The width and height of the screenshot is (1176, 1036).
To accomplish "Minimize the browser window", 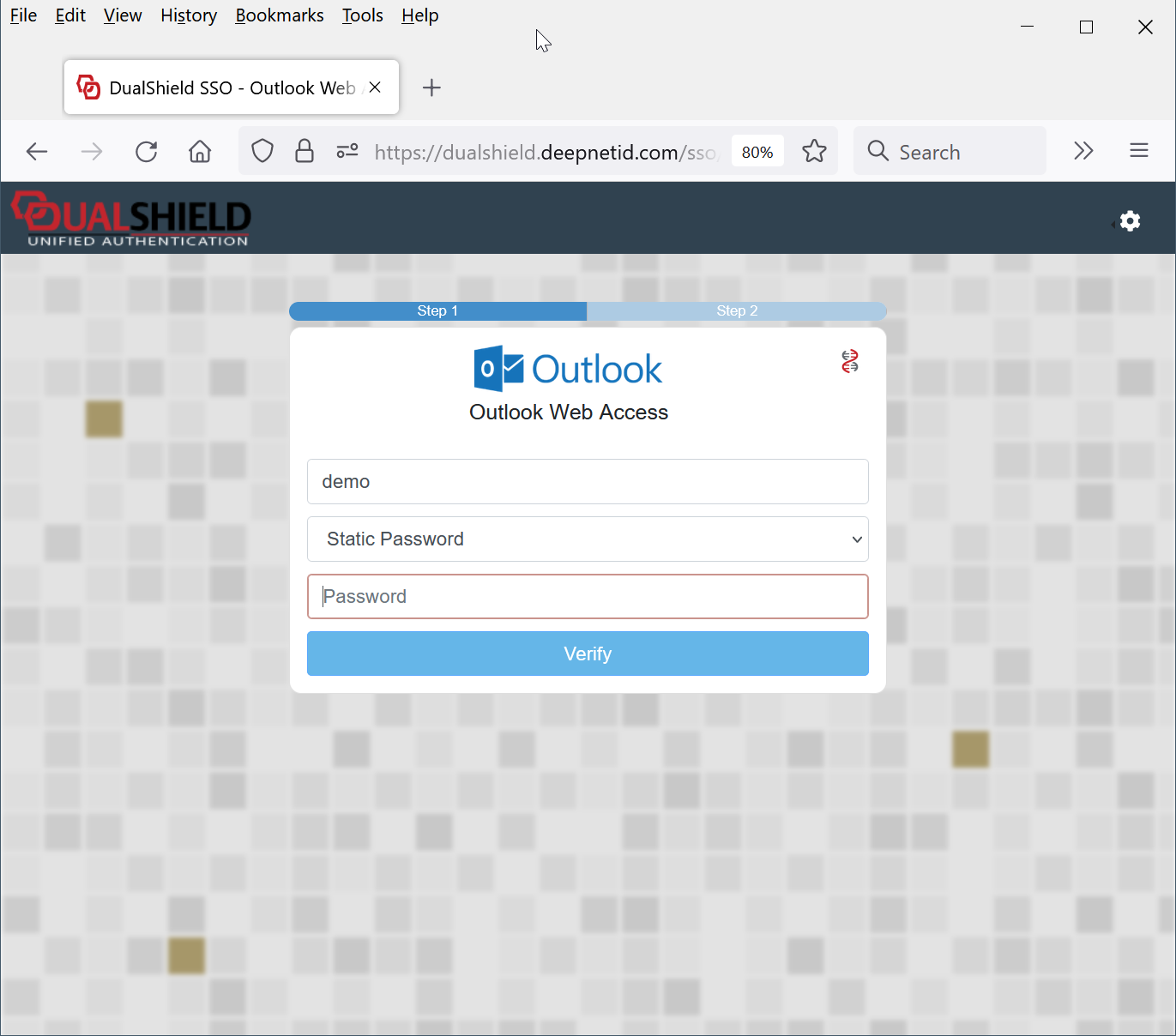I will point(1027,27).
